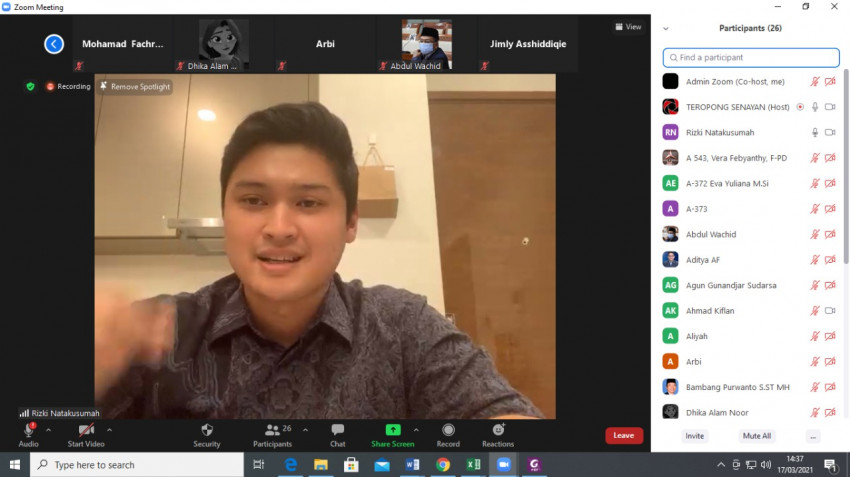Screen dimensions: 850x477
Task: Focus the Find a participant search box
Action: 751,57
